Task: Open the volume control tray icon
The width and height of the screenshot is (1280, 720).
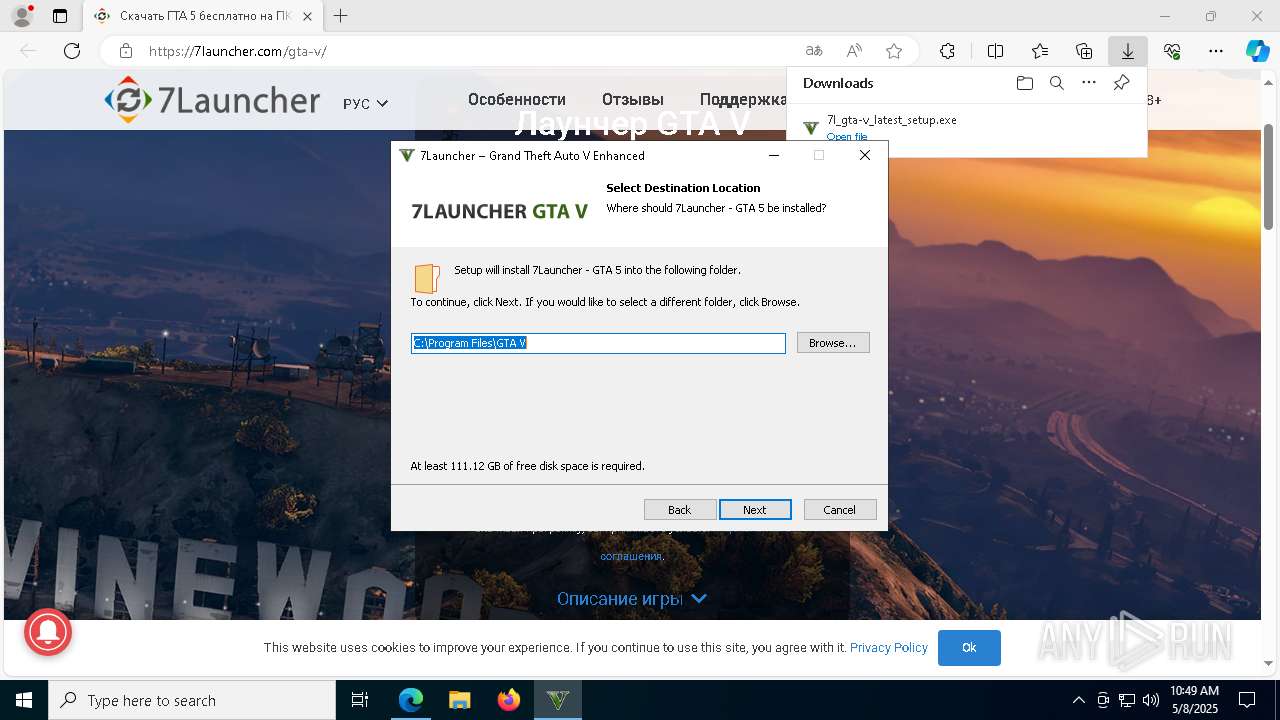Action: (x=1150, y=700)
